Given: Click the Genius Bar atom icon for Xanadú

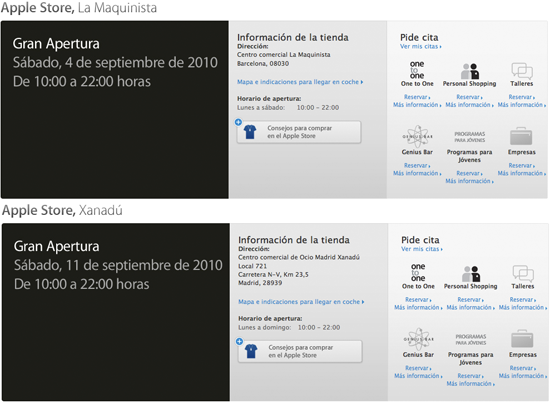Looking at the screenshot, I should (x=418, y=339).
